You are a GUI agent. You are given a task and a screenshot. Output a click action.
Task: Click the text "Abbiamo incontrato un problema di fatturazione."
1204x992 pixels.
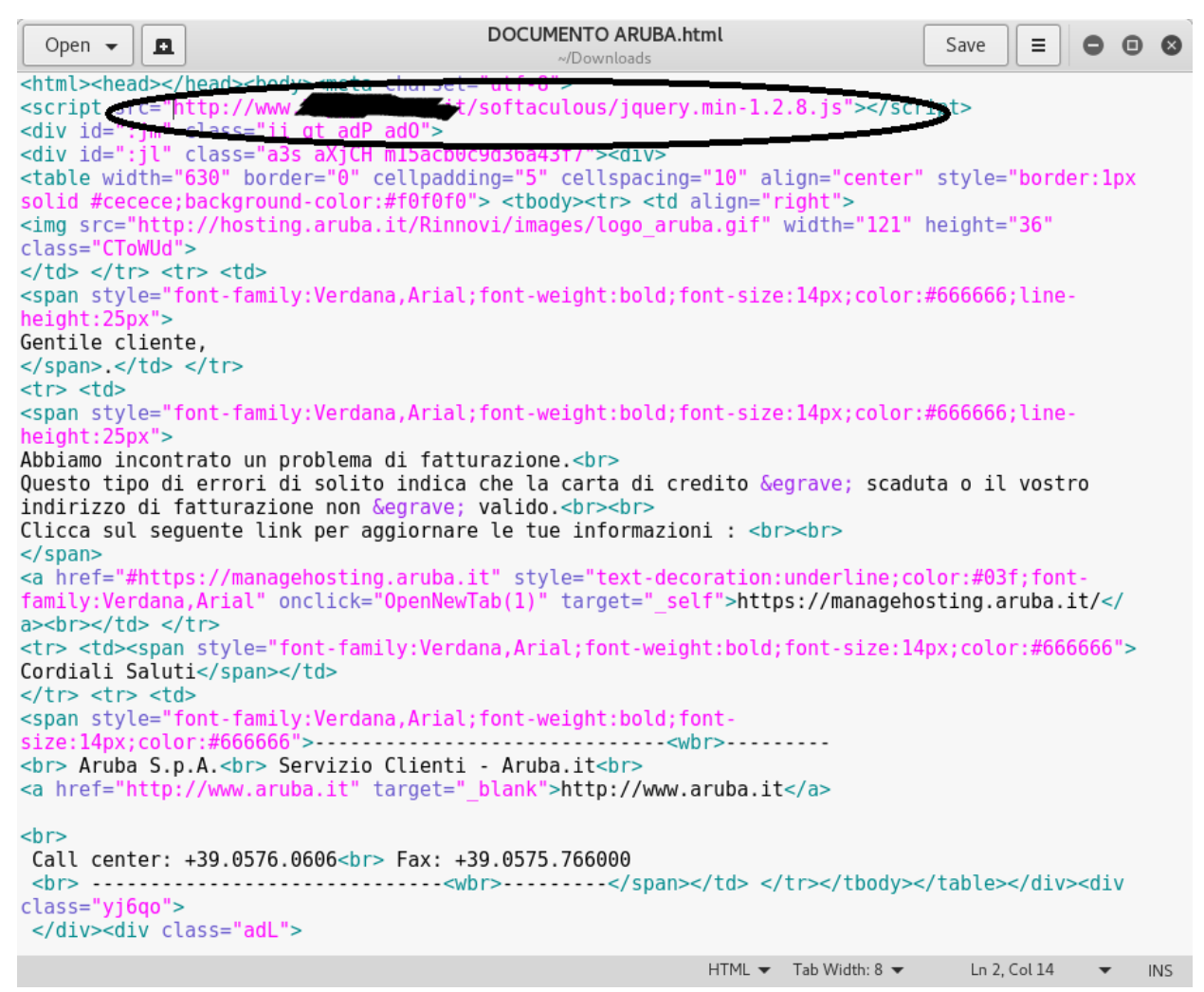(297, 460)
